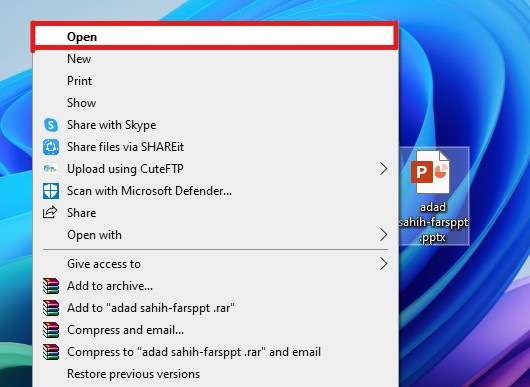Run Scan with Microsoft Defender
The width and height of the screenshot is (530, 387).
(x=215, y=191)
